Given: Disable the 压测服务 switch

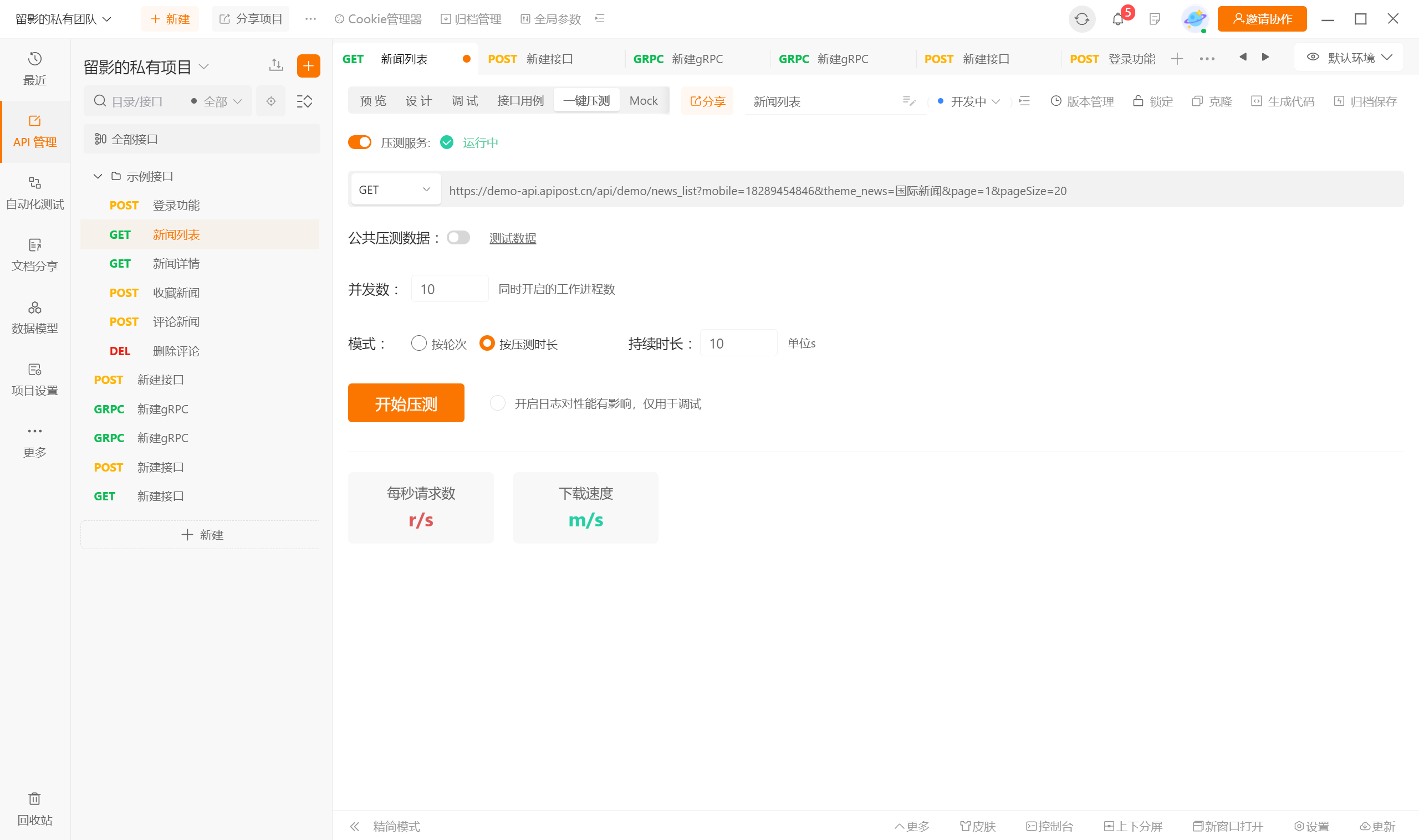Looking at the screenshot, I should point(360,142).
